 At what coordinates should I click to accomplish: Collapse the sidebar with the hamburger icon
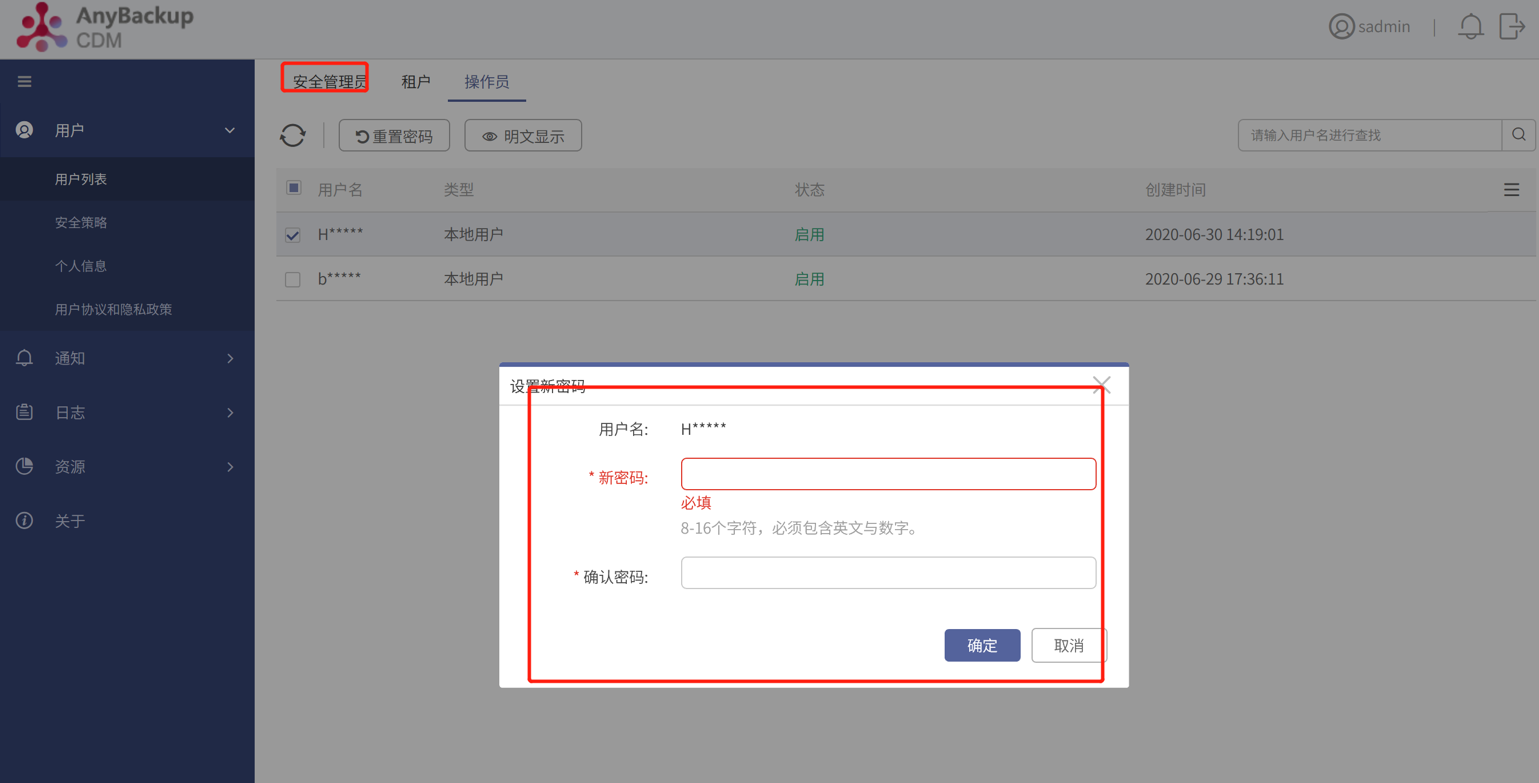click(24, 81)
